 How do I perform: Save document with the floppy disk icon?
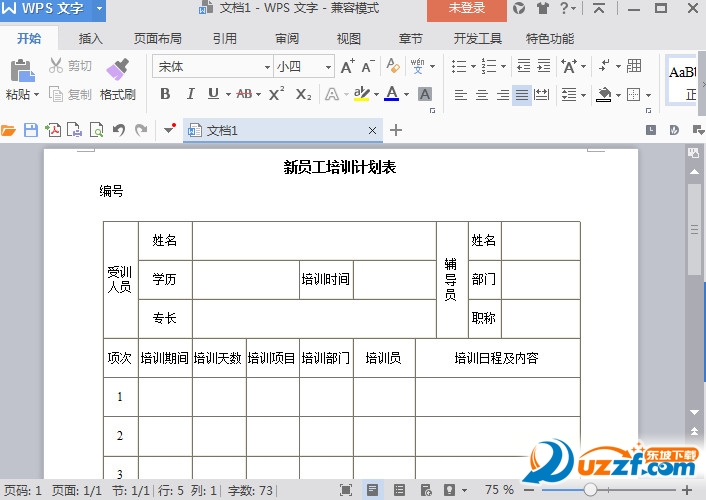(31, 130)
